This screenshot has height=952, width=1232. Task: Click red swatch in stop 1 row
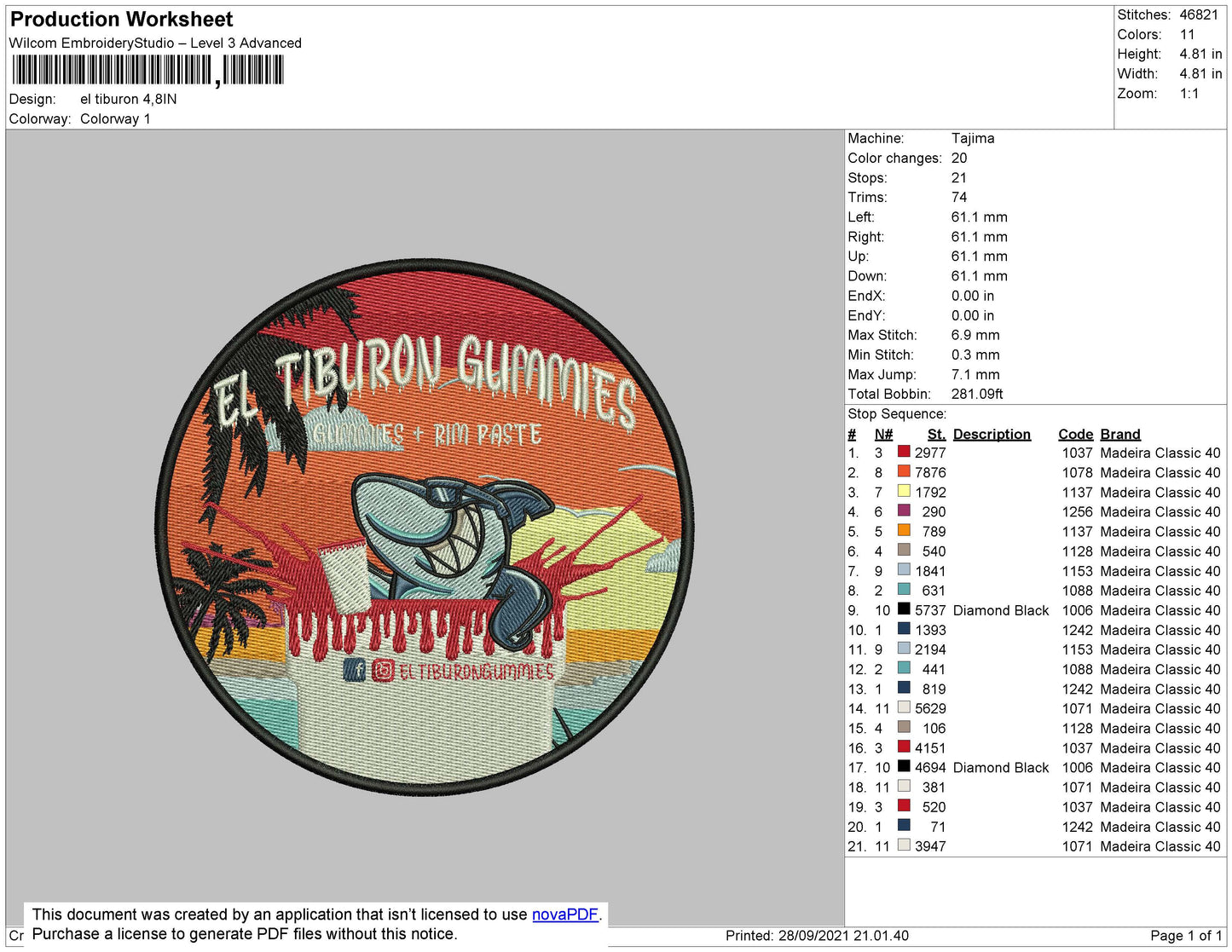[x=904, y=452]
